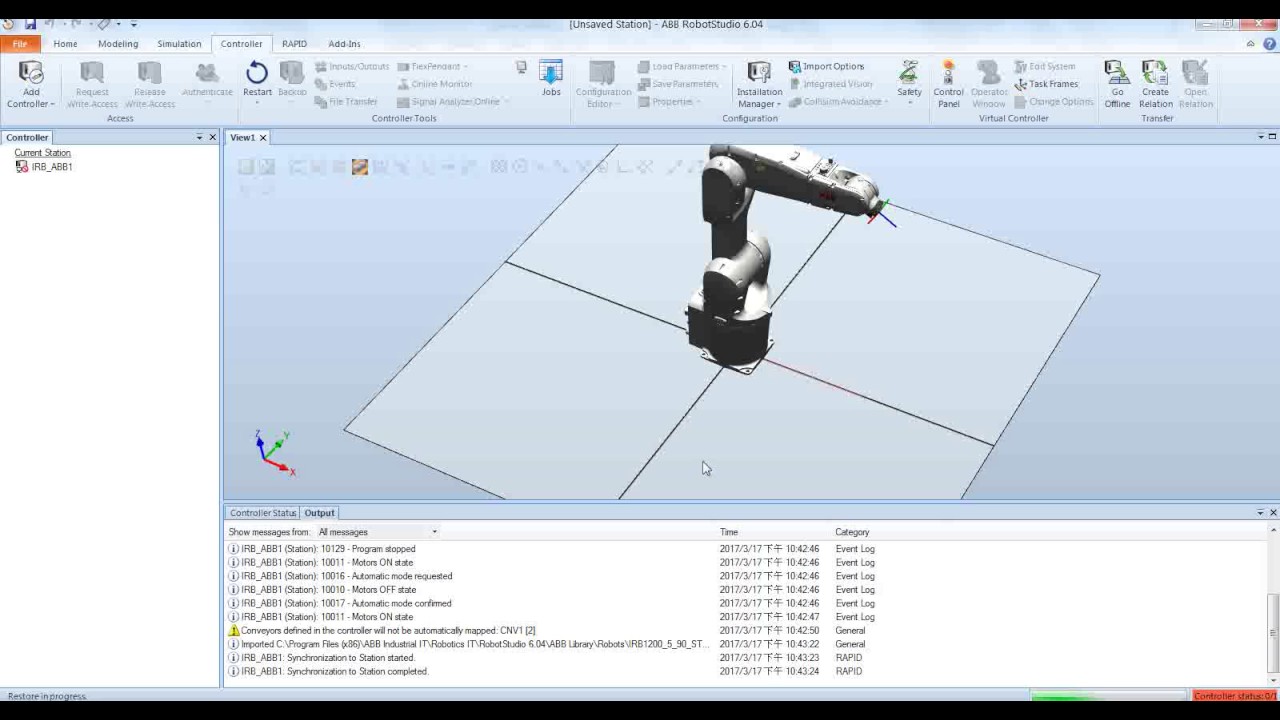Open Configuration Editor
The height and width of the screenshot is (720, 1280).
pos(603,84)
